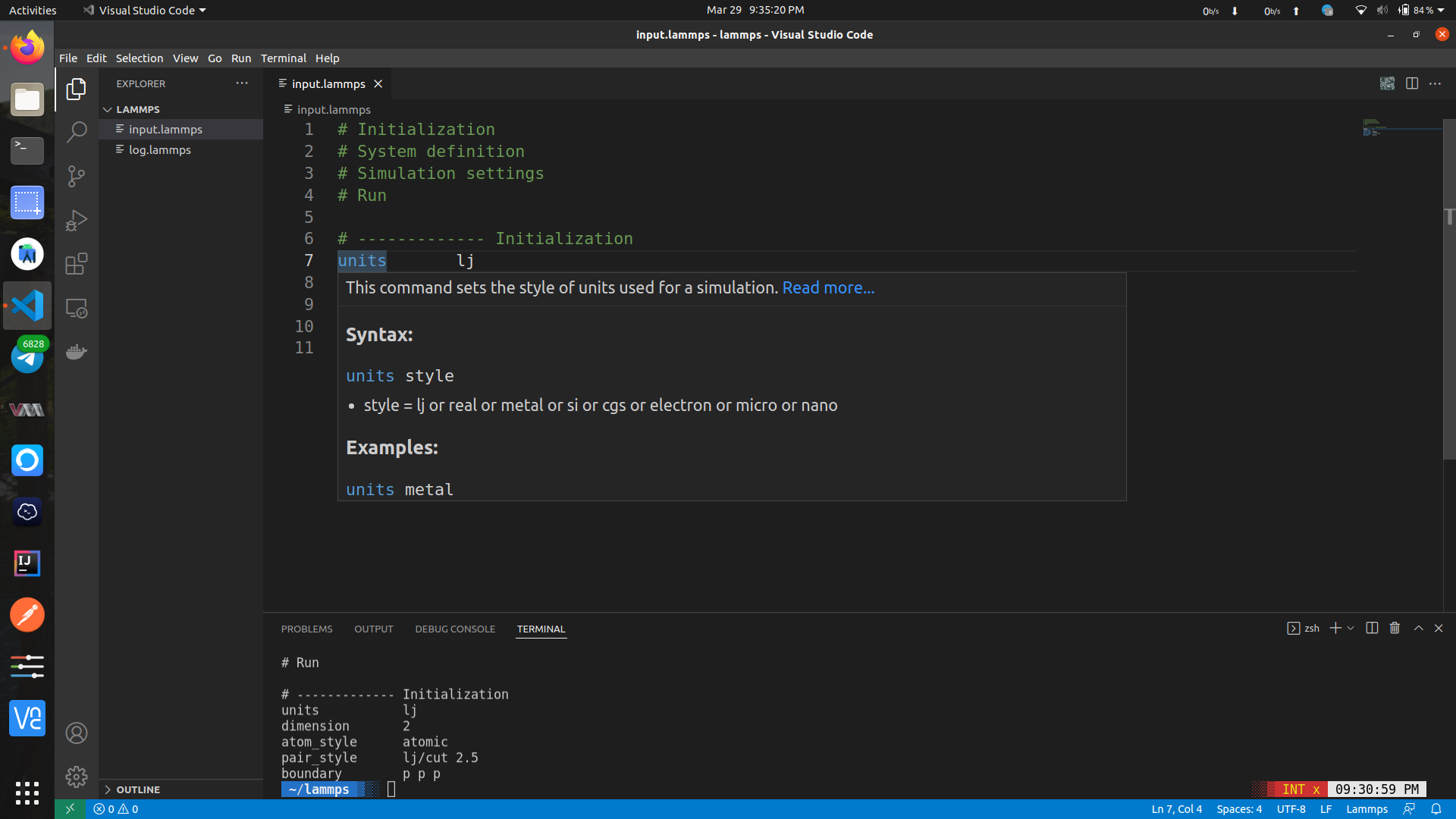Collapse the LAMMPS folder section
This screenshot has width=1456, height=819.
[181, 109]
